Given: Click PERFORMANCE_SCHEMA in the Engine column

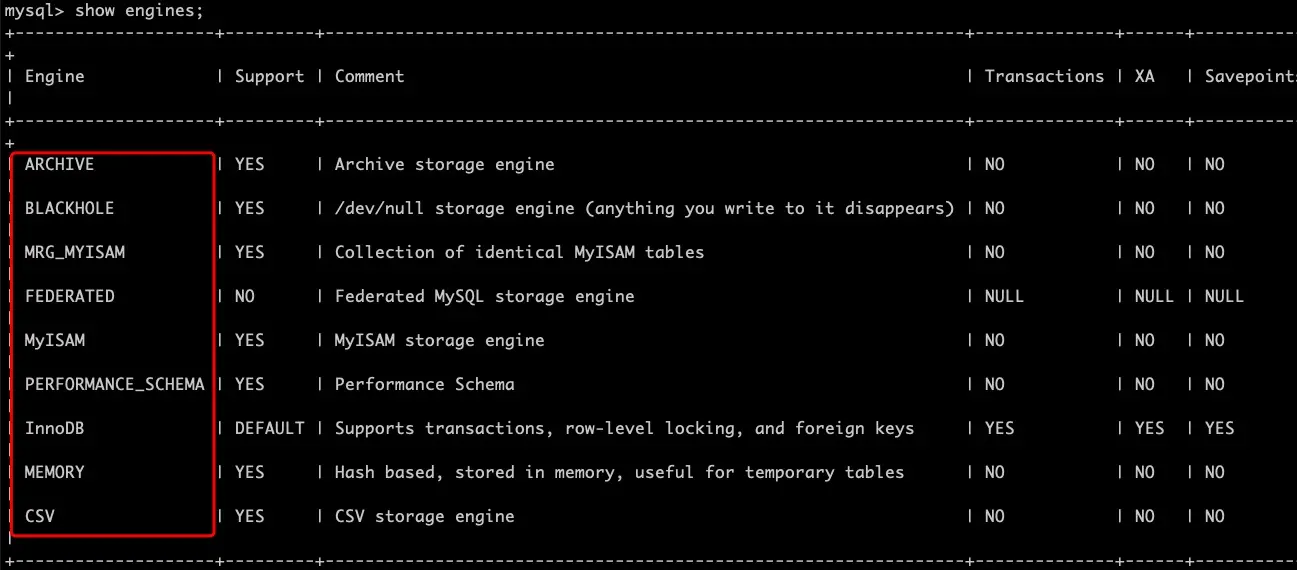Looking at the screenshot, I should pos(115,384).
